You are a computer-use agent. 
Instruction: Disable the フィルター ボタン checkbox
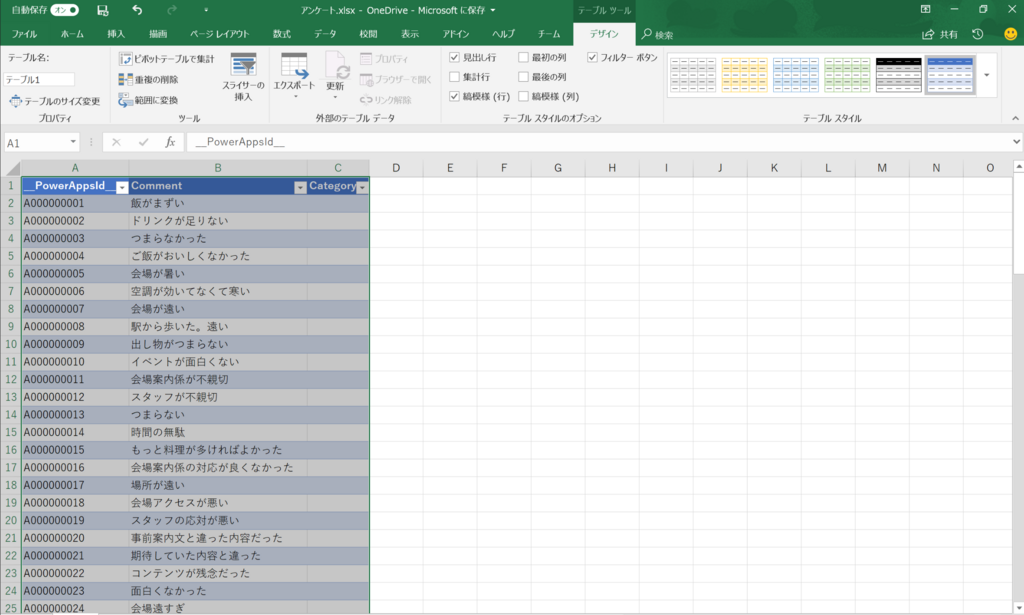593,58
